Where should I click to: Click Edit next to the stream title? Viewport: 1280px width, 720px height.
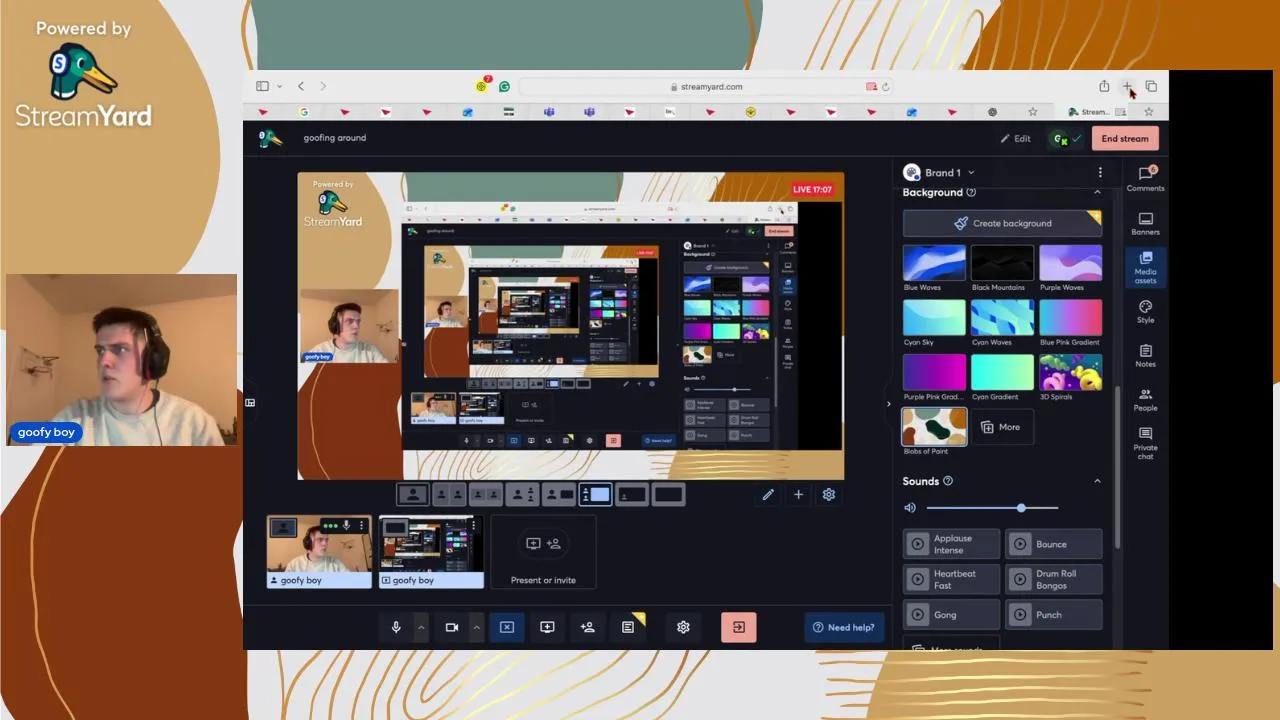pyautogui.click(x=1016, y=139)
